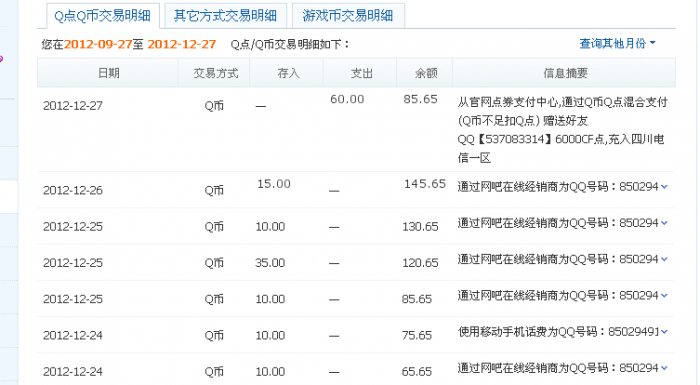Click the 120.65 balance value
The image size is (700, 385).
(x=420, y=263)
